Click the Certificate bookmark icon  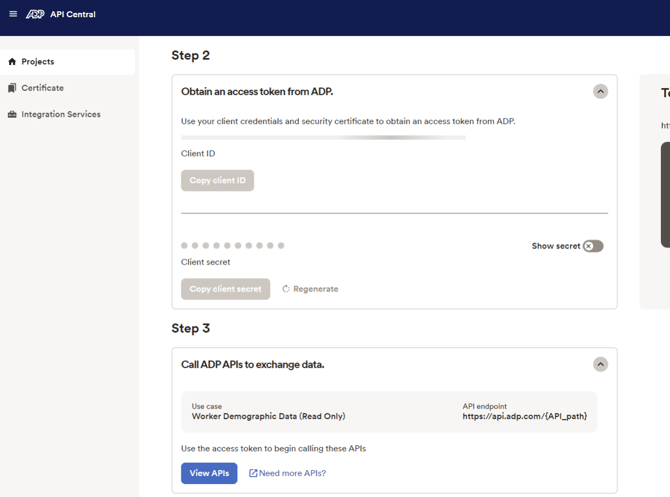12,88
